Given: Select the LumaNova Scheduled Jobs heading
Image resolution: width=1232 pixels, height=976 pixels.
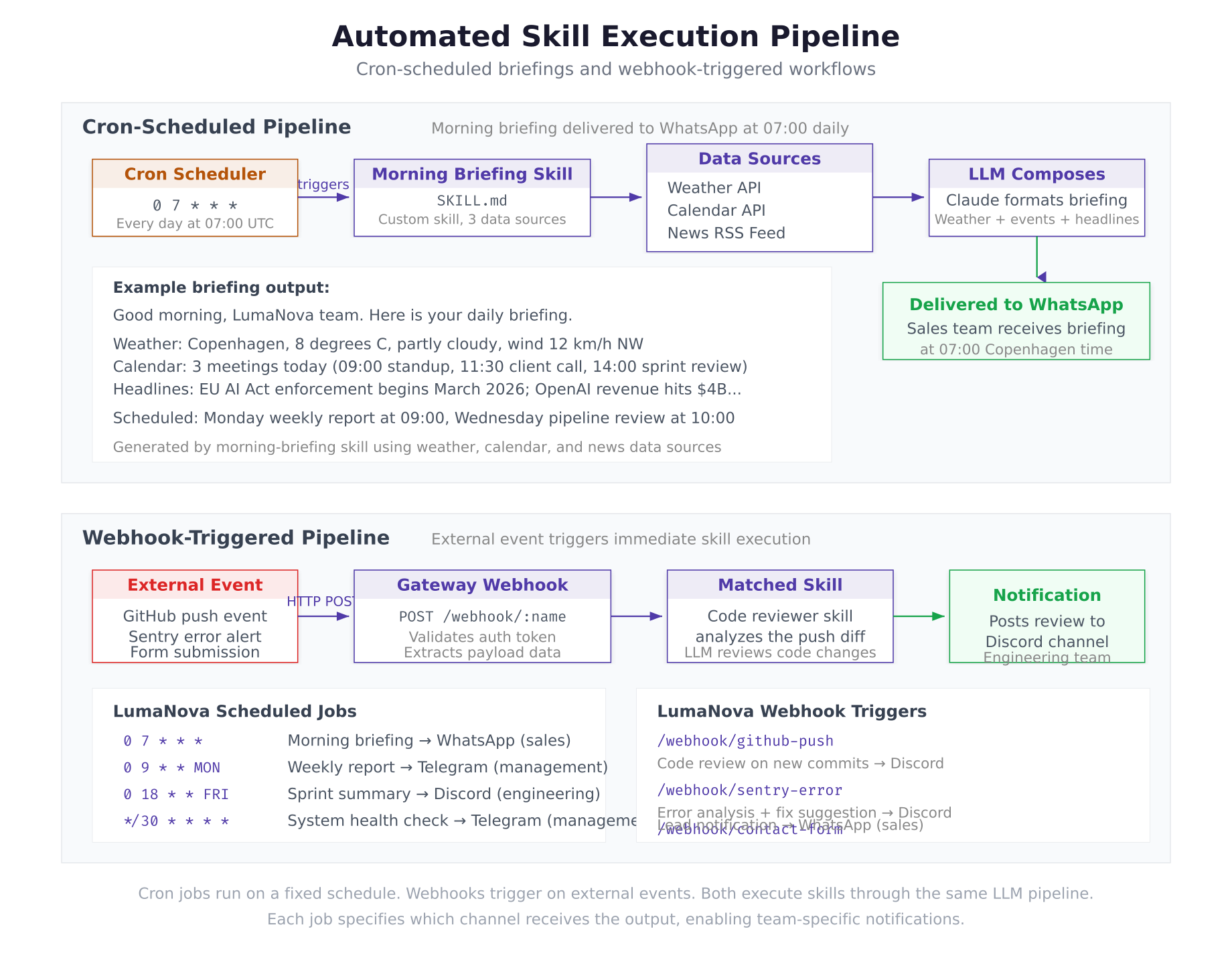Looking at the screenshot, I should tap(236, 711).
